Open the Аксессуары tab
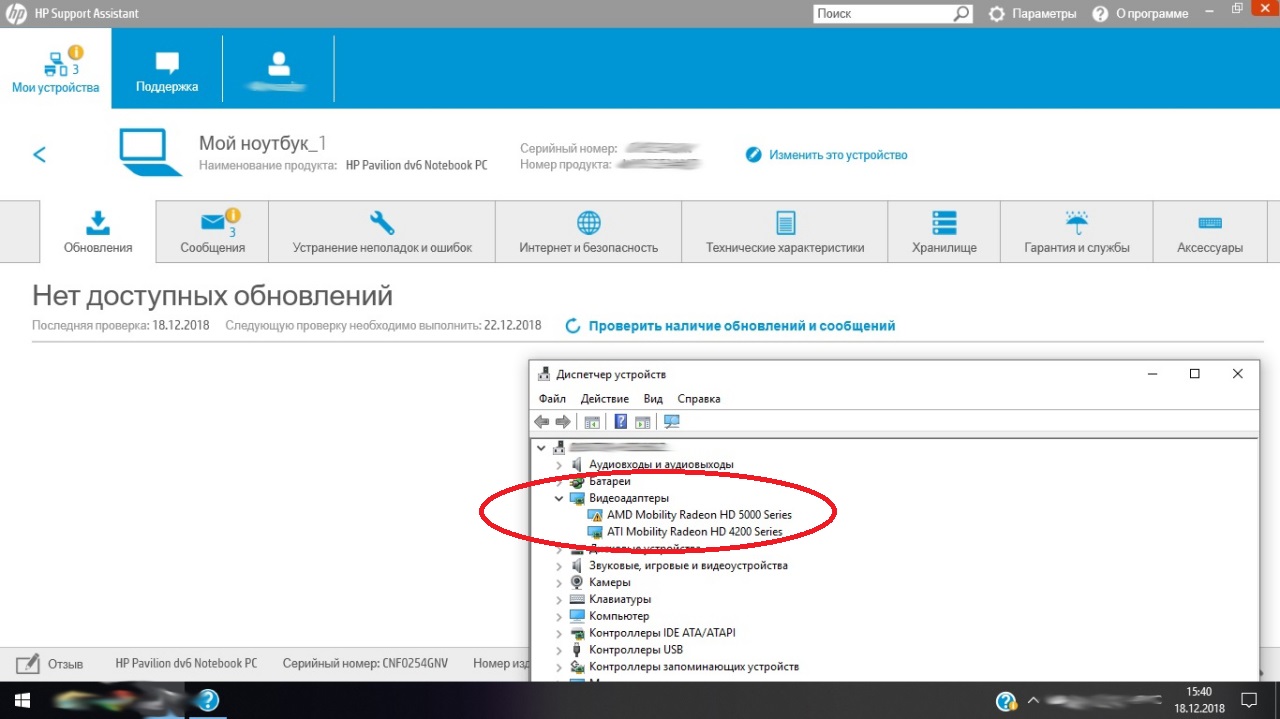 (x=1210, y=232)
